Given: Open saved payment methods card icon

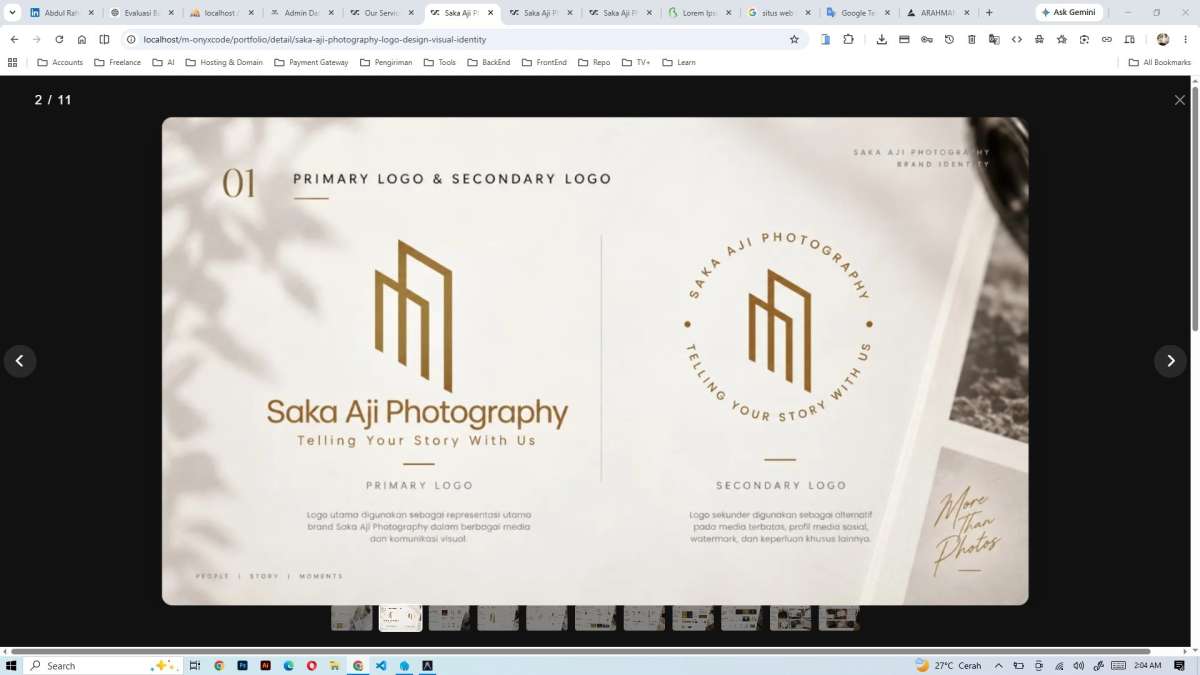Looking at the screenshot, I should click(904, 39).
